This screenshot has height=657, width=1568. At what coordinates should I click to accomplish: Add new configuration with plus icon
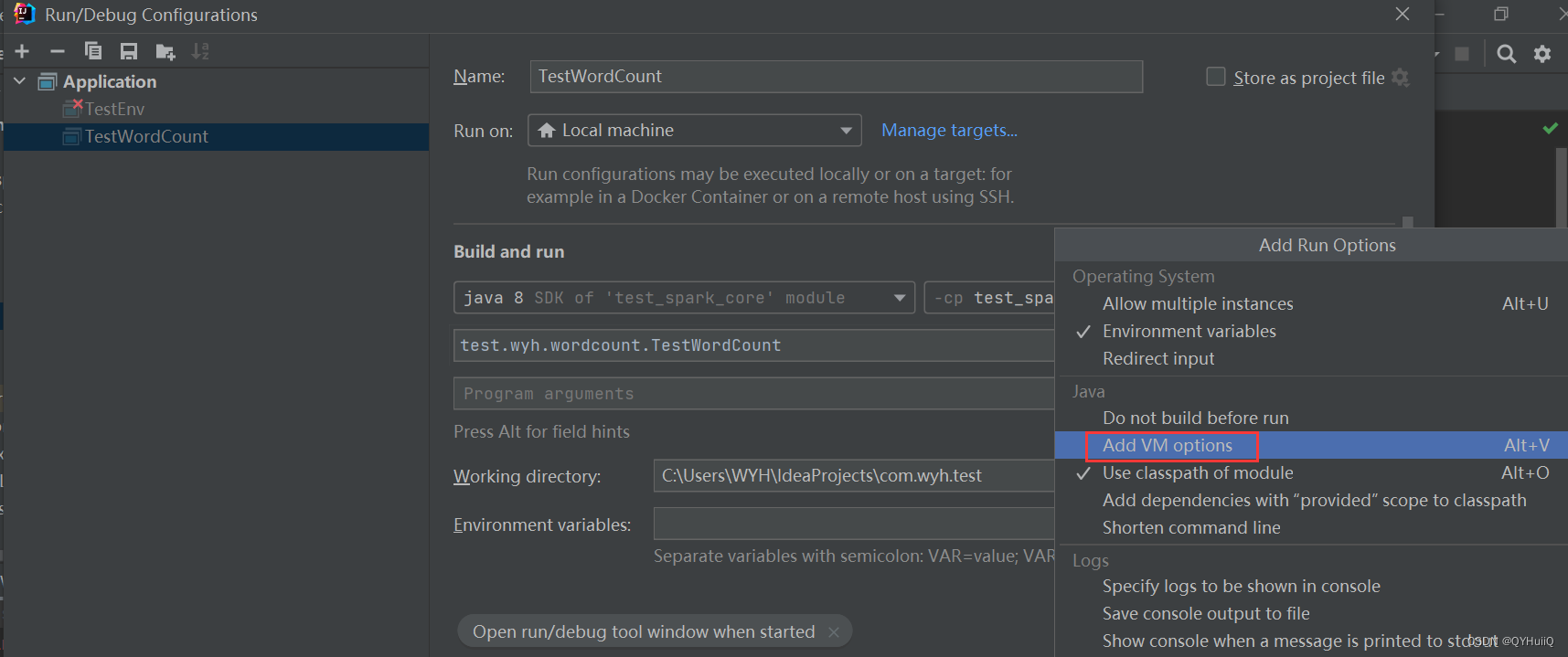point(23,51)
